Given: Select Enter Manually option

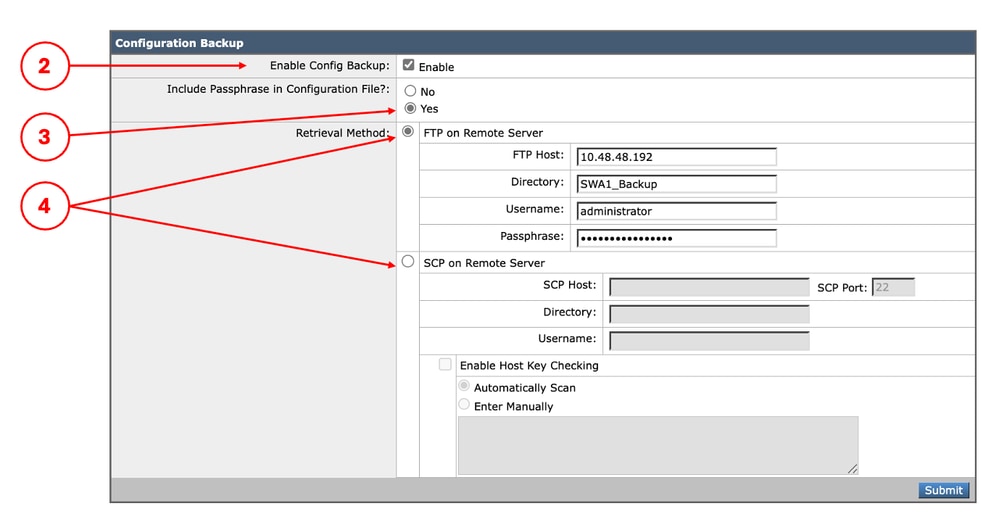Looking at the screenshot, I should point(464,404).
